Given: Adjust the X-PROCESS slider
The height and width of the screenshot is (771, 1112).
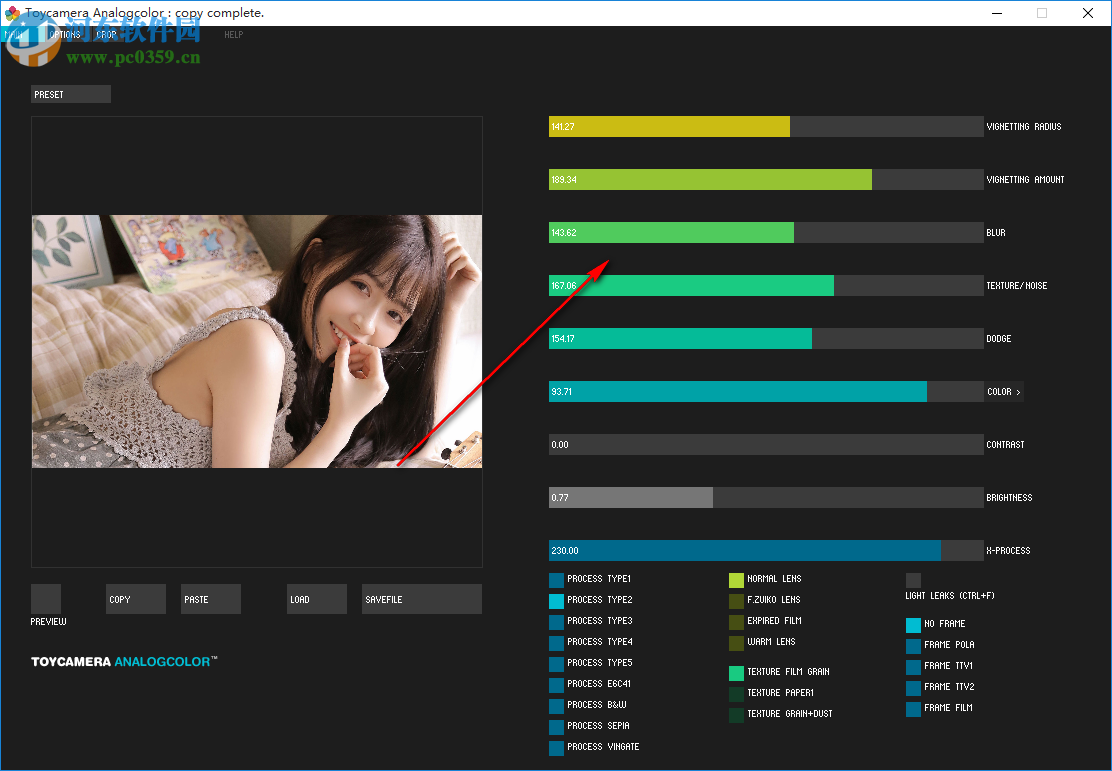Looking at the screenshot, I should [x=766, y=550].
